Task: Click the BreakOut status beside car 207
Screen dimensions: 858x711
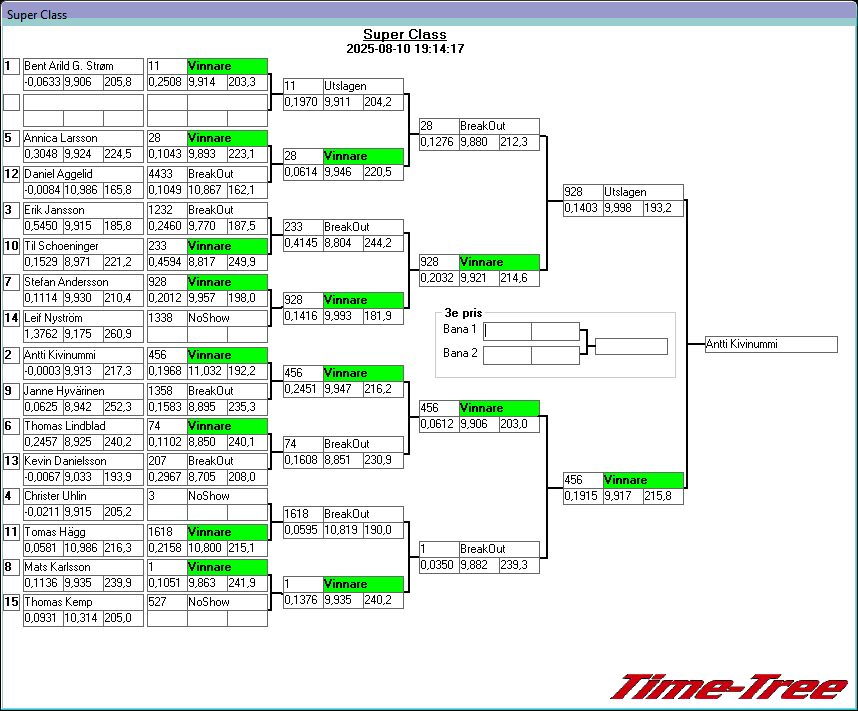Action: (227, 462)
